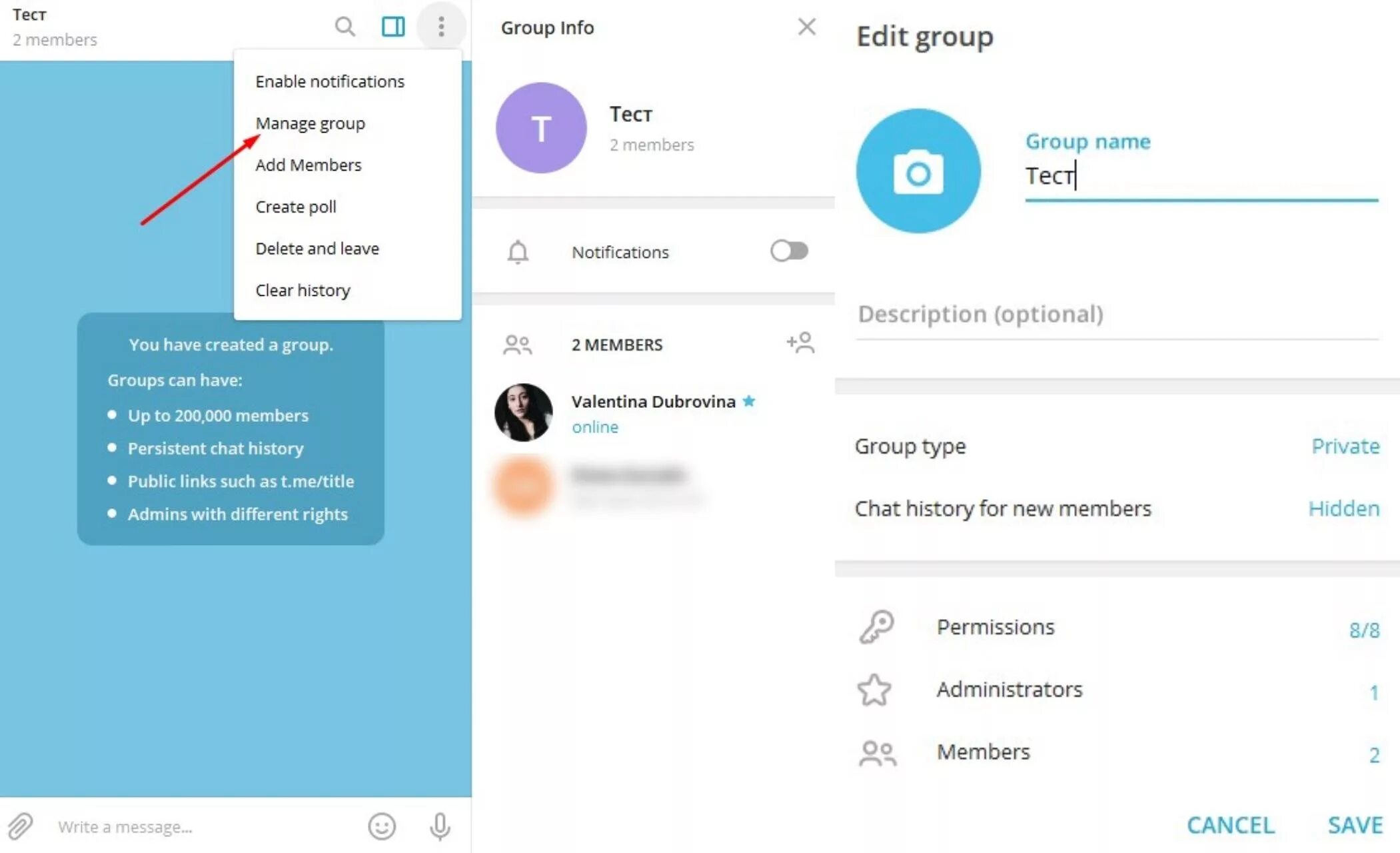Select Add Members from context menu
Image resolution: width=1400 pixels, height=853 pixels.
(308, 165)
